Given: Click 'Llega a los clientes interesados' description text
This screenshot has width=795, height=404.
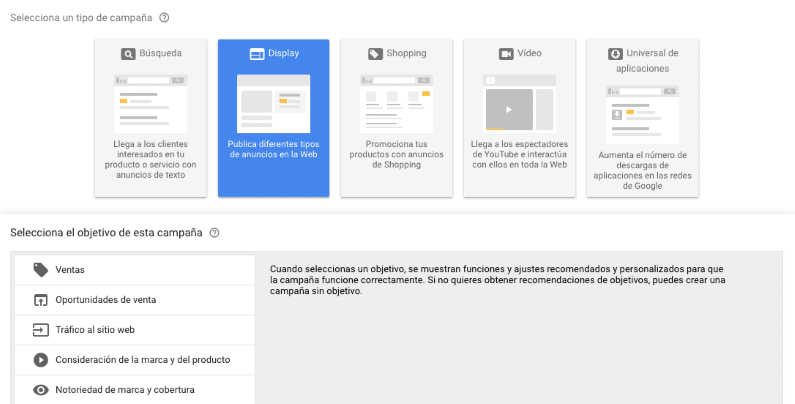Looking at the screenshot, I should coord(151,159).
